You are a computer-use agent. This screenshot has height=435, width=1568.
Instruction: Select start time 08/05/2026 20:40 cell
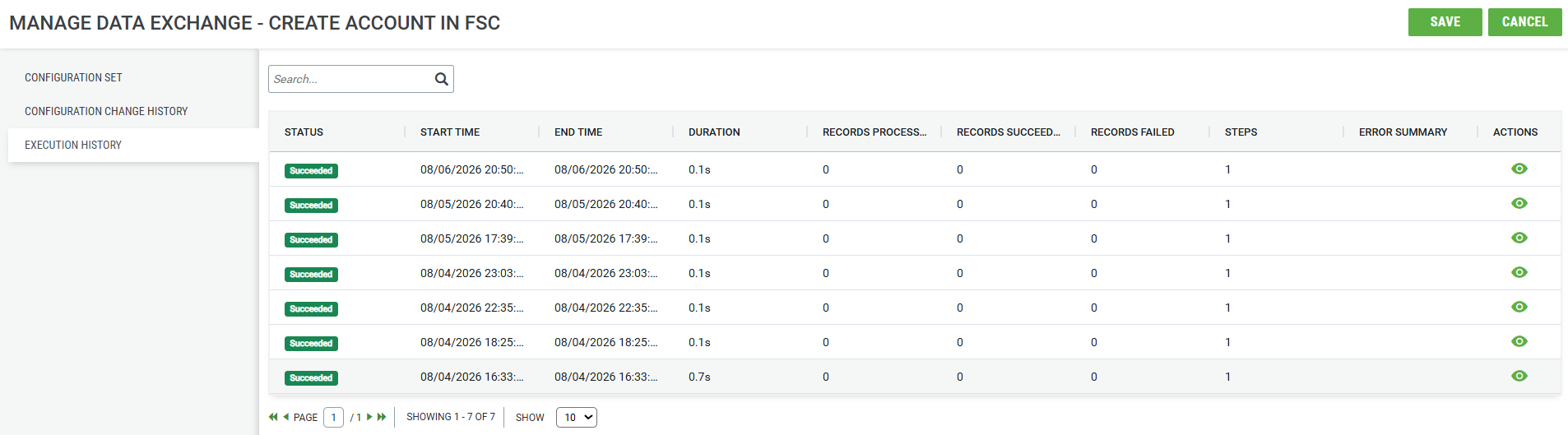471,204
